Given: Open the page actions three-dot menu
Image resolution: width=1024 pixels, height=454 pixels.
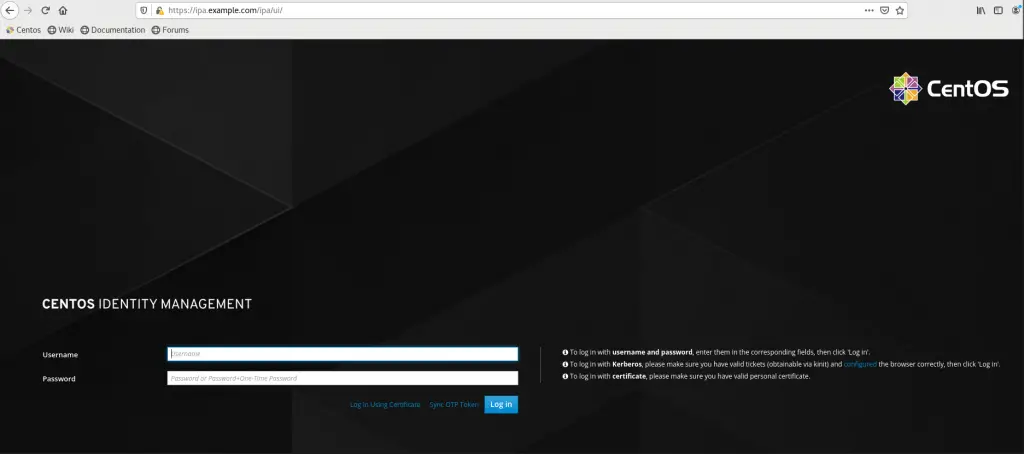Looking at the screenshot, I should coord(869,10).
